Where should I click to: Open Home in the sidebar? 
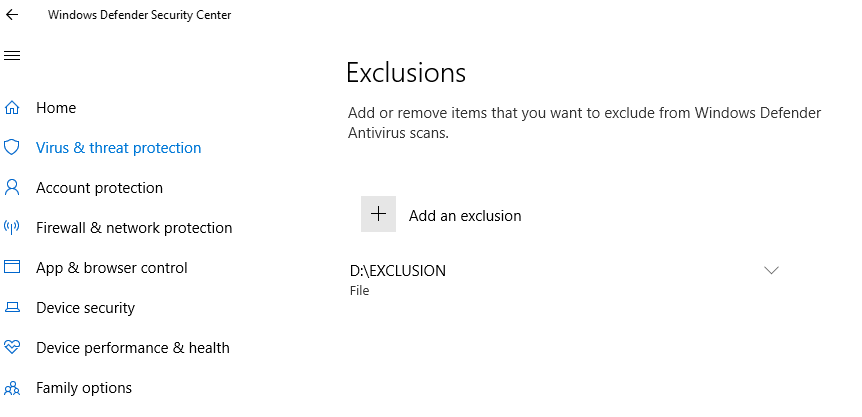click(x=56, y=107)
